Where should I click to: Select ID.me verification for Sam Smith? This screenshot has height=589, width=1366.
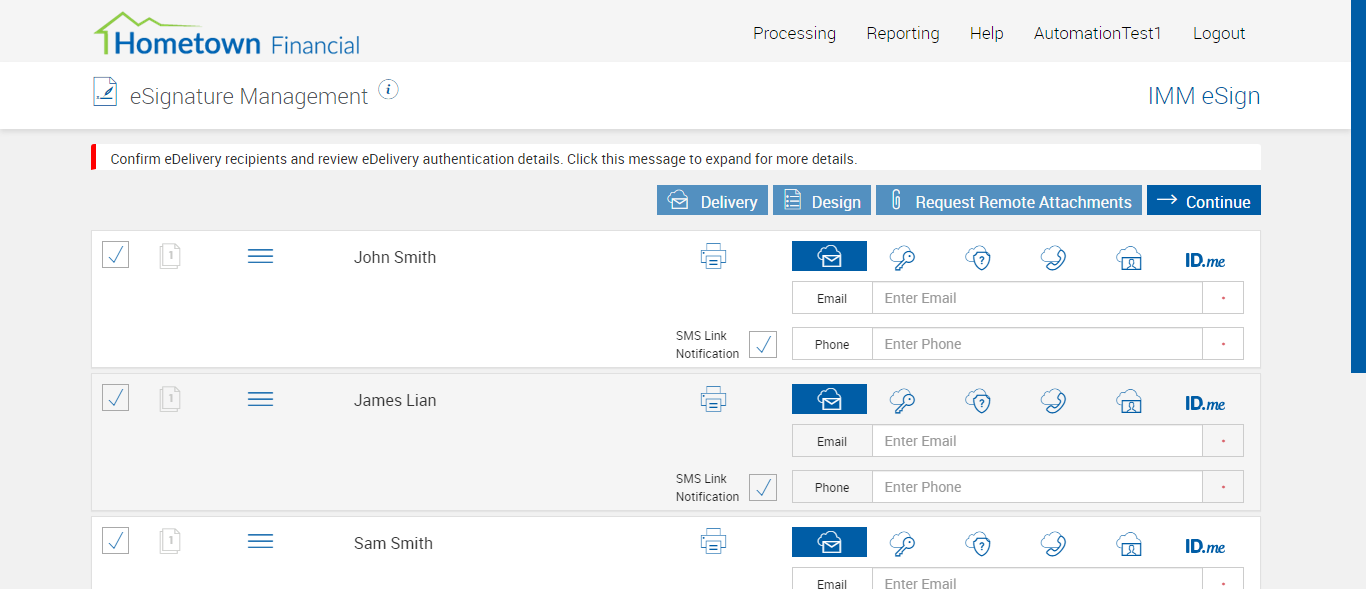pyautogui.click(x=1205, y=546)
